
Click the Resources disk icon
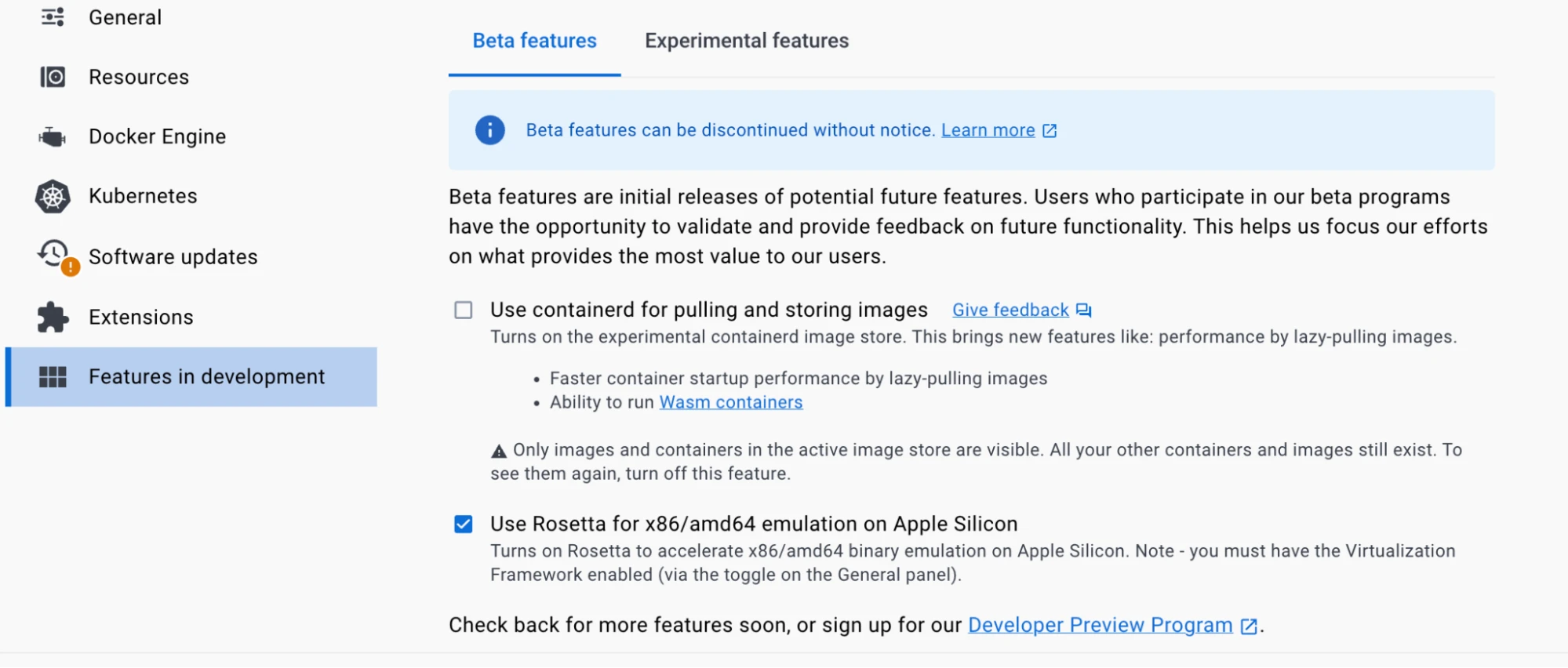coord(53,77)
